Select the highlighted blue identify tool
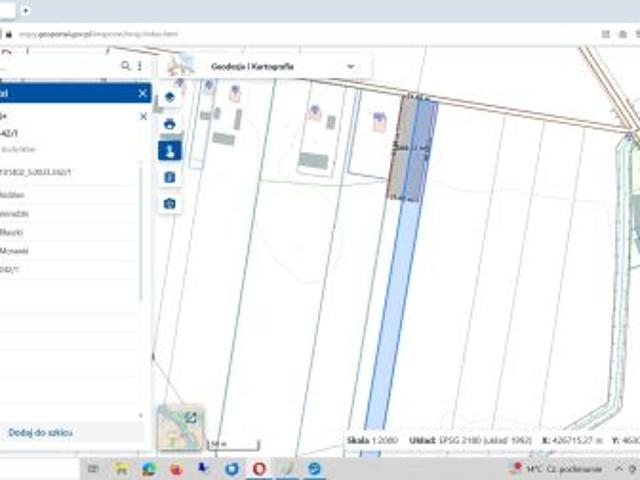 click(x=169, y=151)
